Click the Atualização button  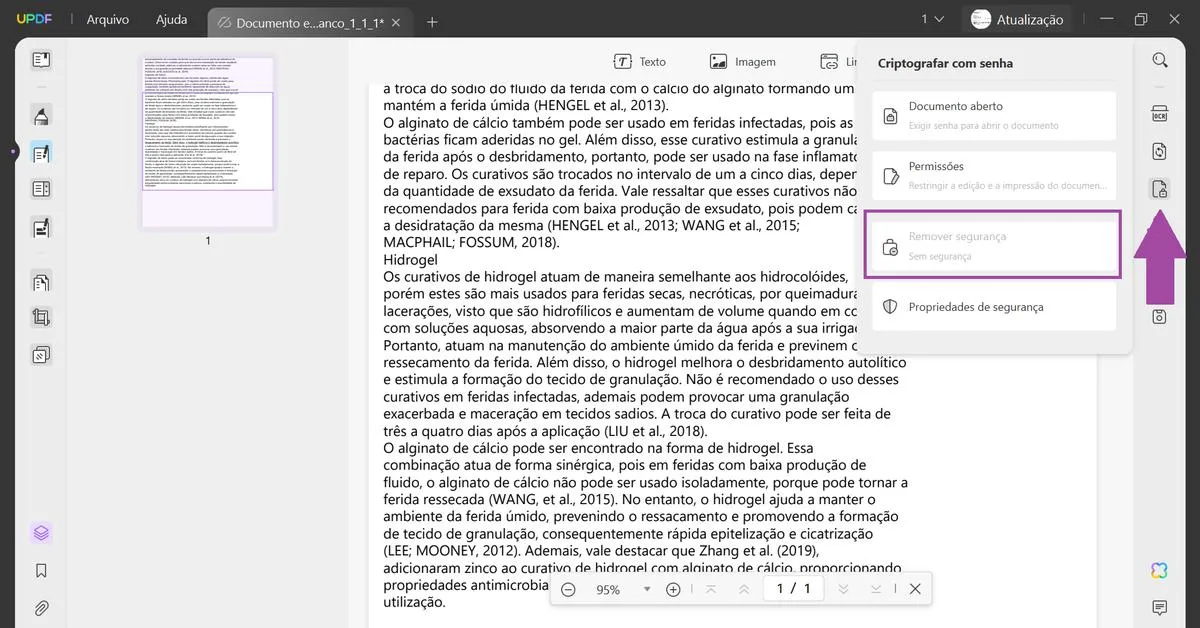(x=1017, y=19)
